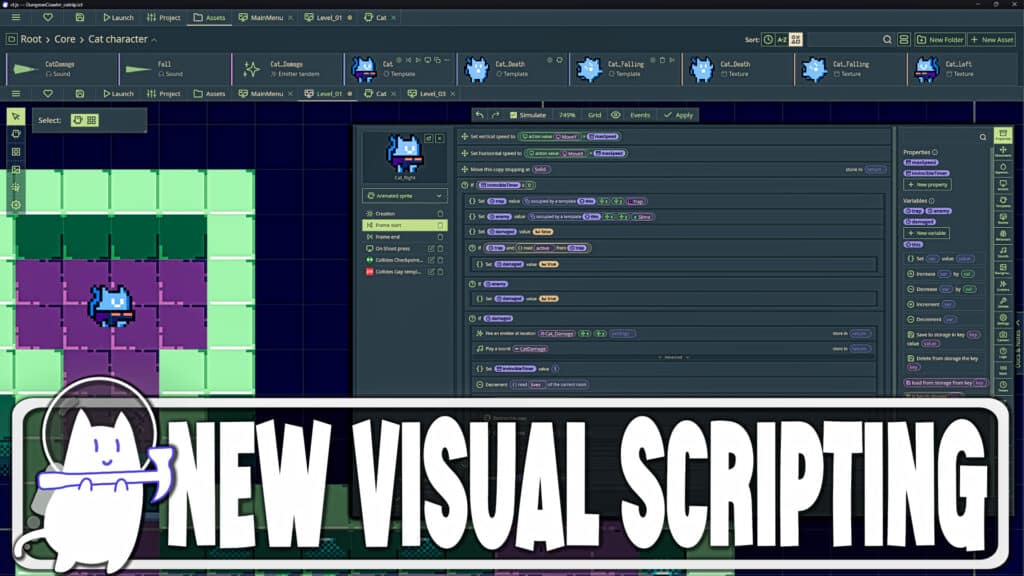Delete the Creation event

pos(440,214)
